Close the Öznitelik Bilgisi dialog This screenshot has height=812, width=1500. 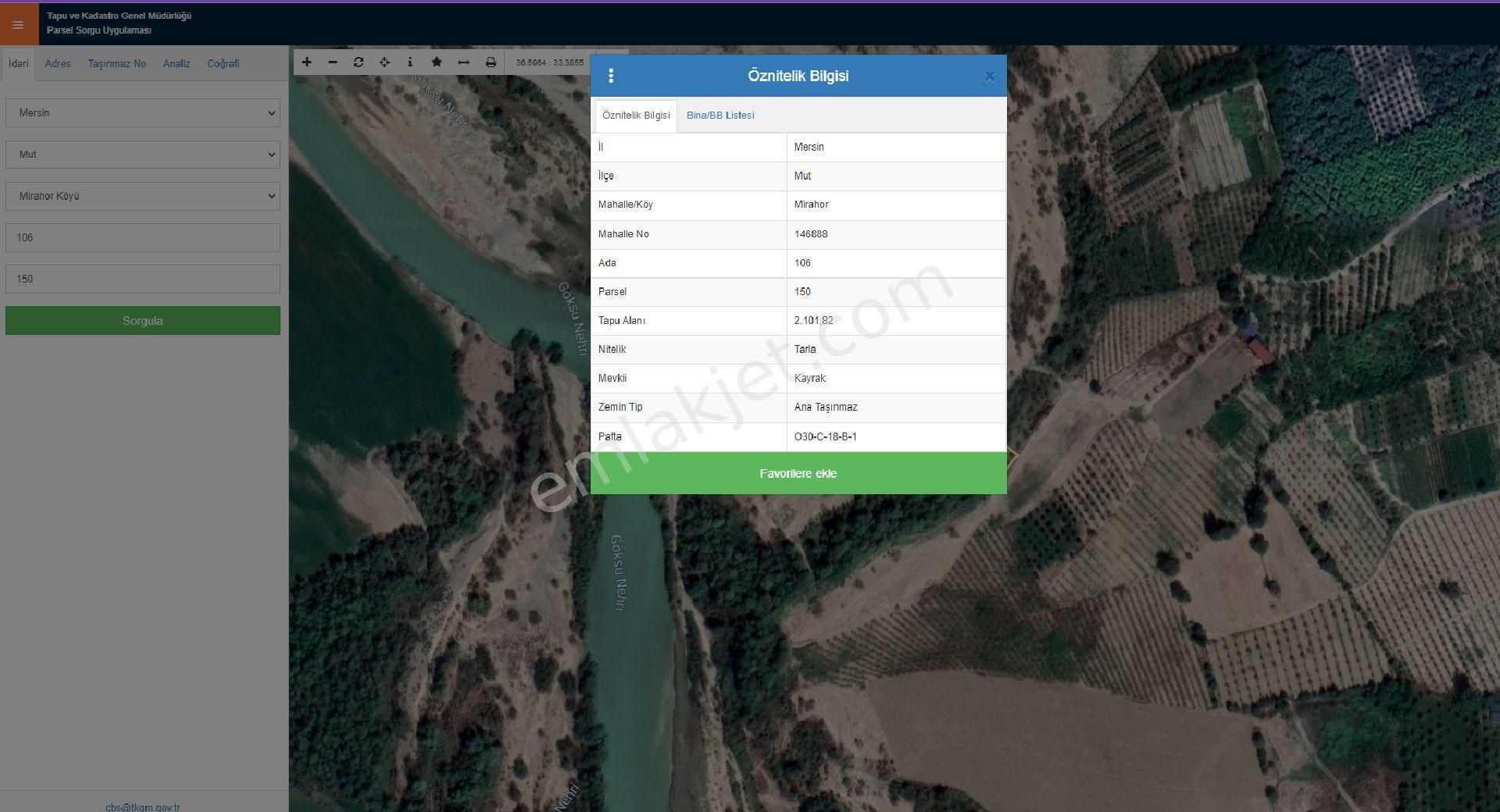[x=989, y=77]
